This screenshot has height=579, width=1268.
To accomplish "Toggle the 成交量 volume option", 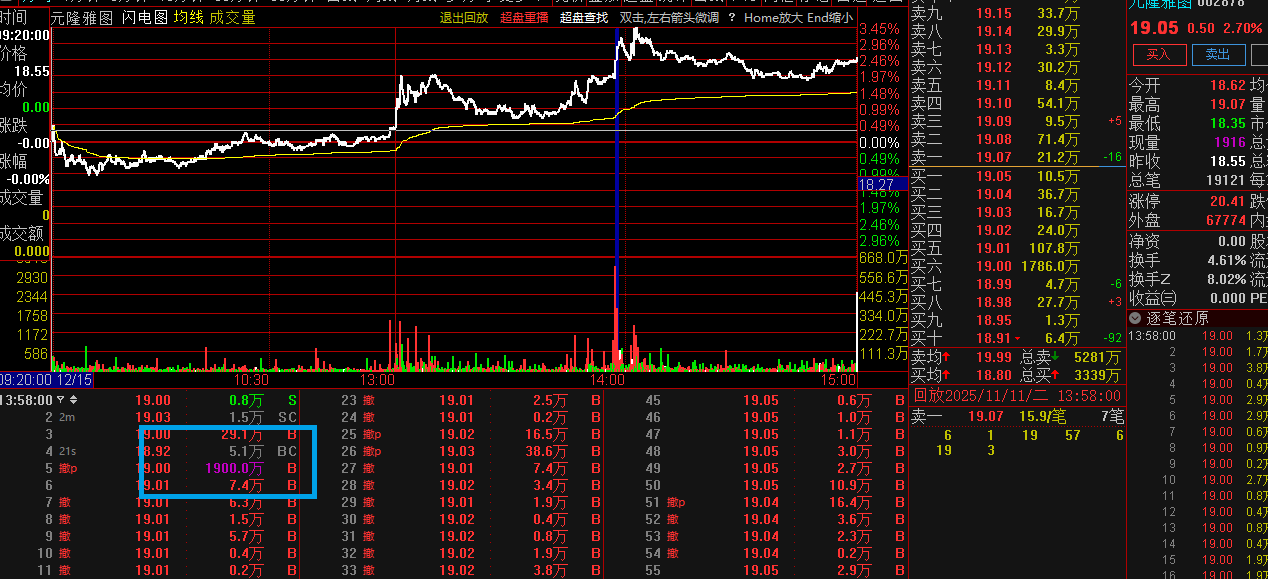I will (232, 17).
